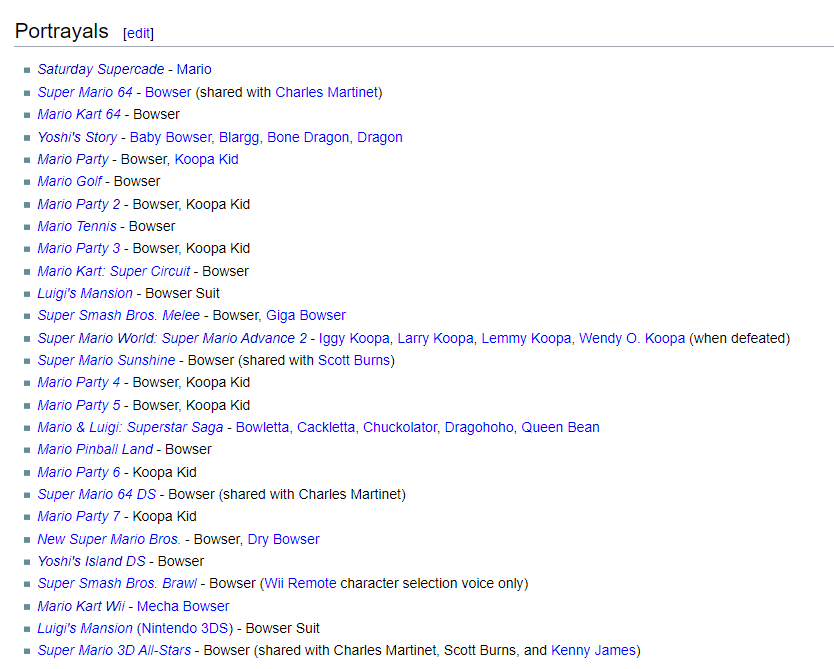Click the plain Bowser text in the Yoshi's Island DS row
834x669 pixels.
point(181,562)
